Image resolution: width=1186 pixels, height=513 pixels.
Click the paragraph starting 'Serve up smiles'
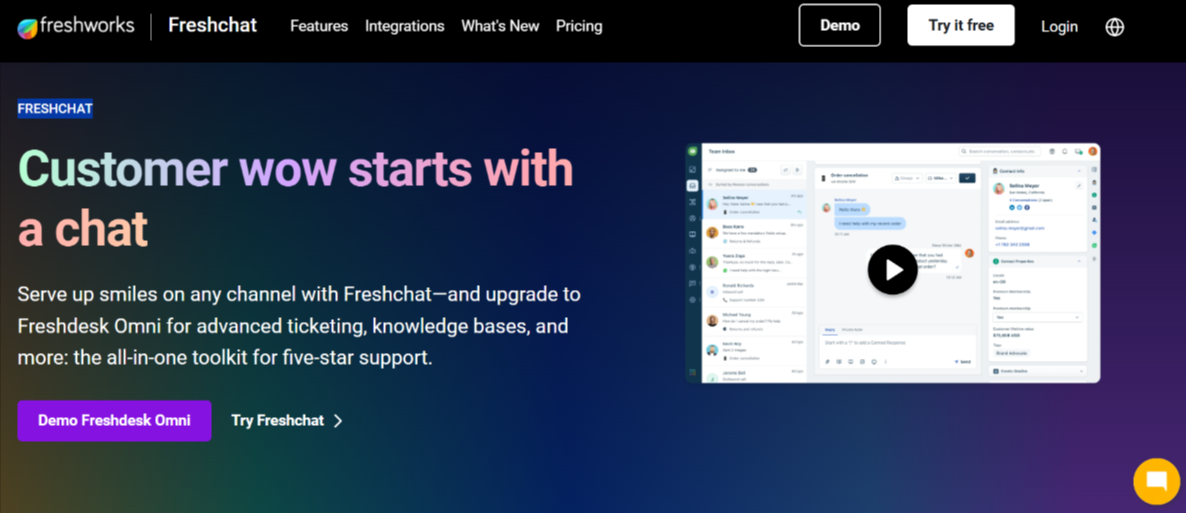(x=300, y=326)
